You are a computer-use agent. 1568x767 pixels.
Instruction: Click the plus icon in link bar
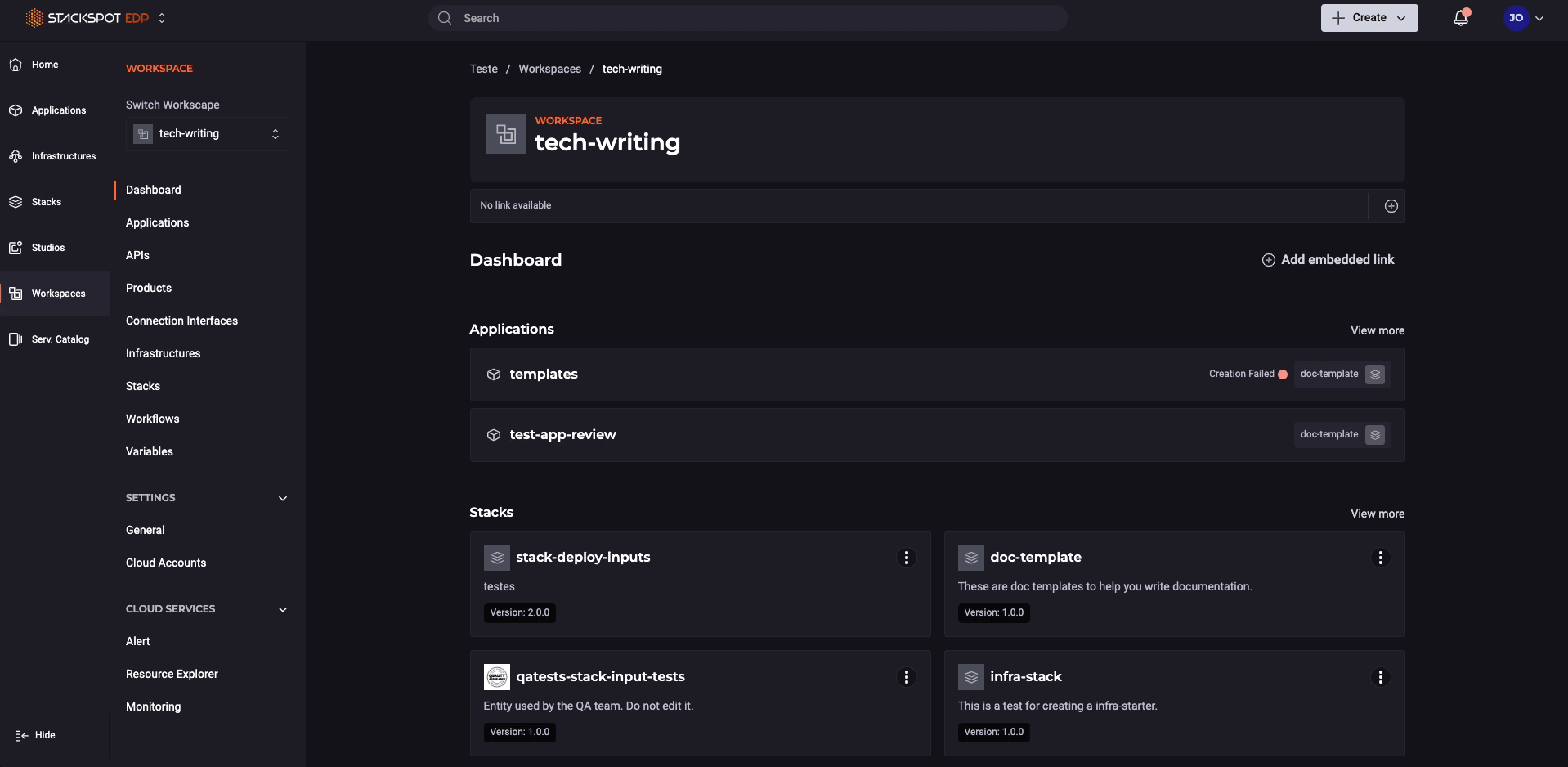coord(1391,206)
